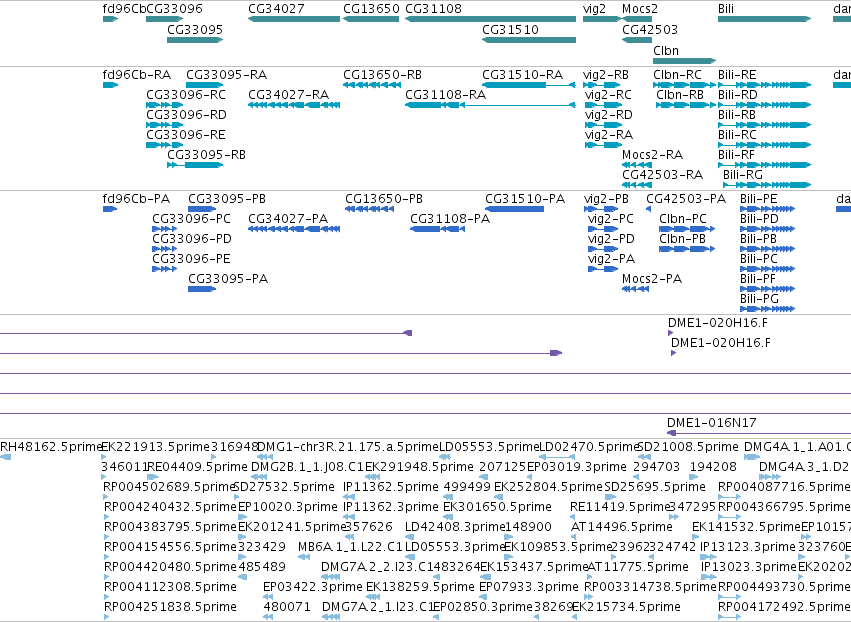Click the CG42503-PA protein label
This screenshot has height=622, width=851.
[x=686, y=199]
